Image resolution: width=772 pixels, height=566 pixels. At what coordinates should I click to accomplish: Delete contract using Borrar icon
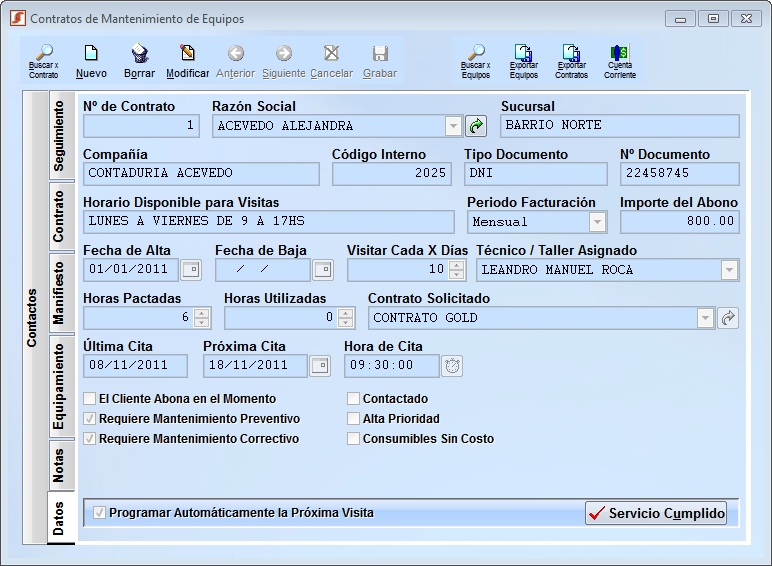139,61
